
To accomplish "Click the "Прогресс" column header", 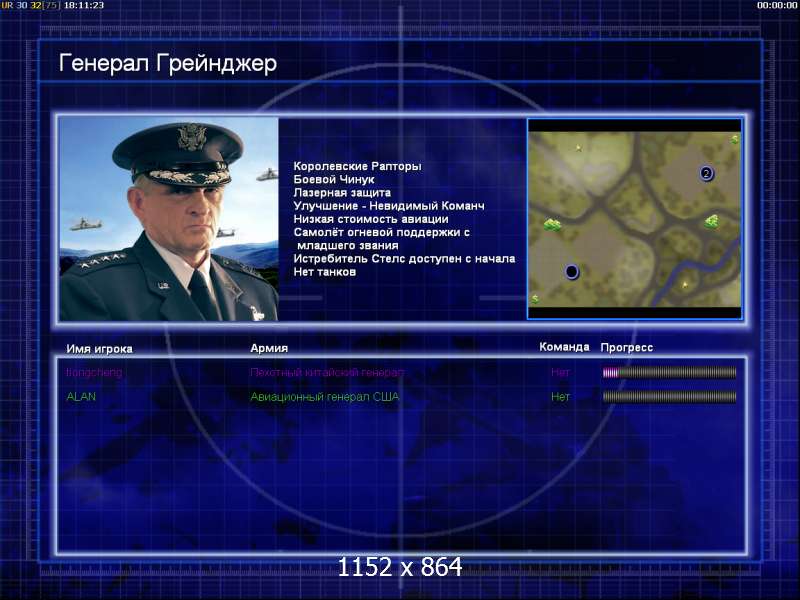I will [x=627, y=347].
